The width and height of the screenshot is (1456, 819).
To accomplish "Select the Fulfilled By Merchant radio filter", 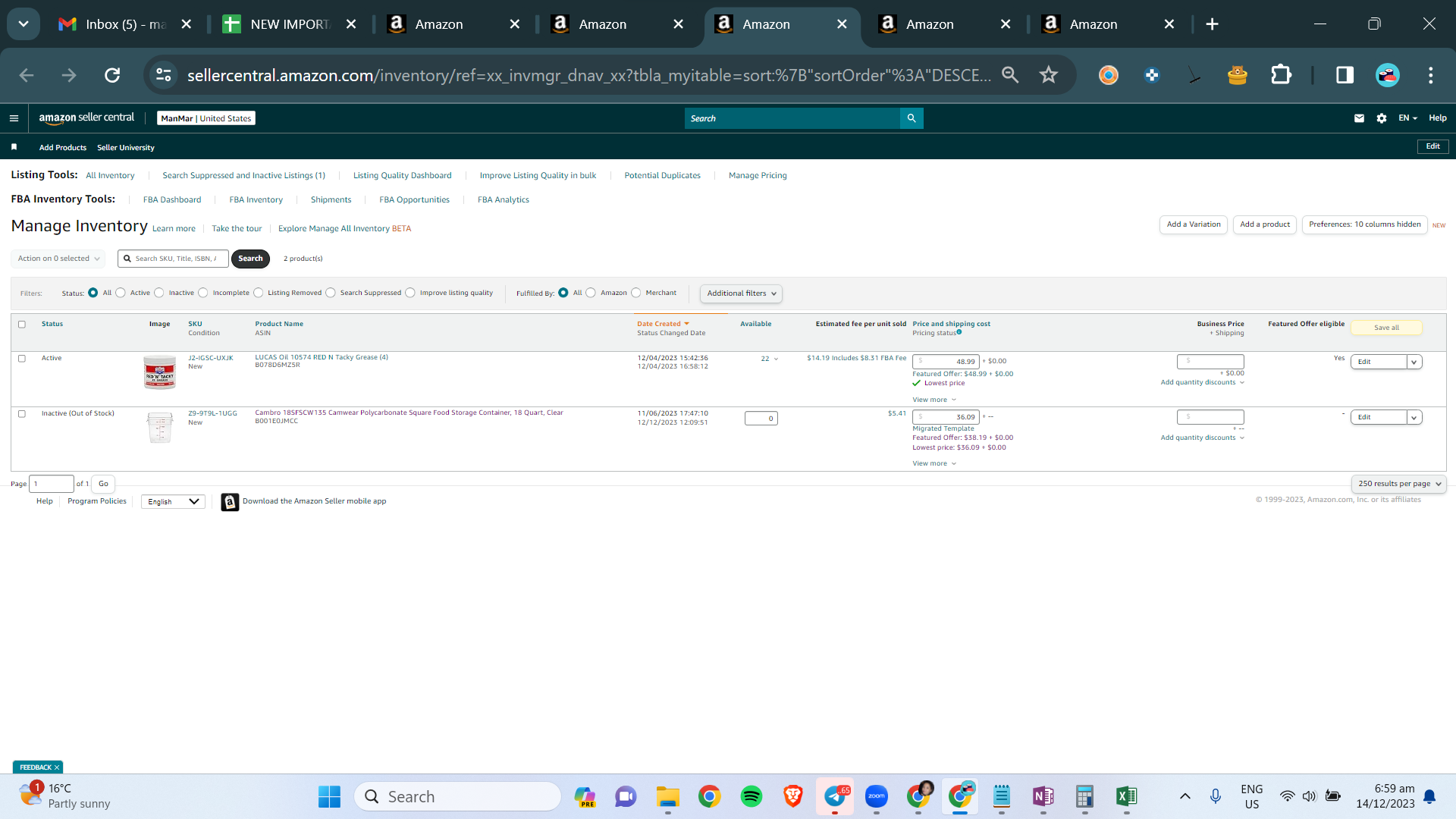I will click(x=636, y=293).
